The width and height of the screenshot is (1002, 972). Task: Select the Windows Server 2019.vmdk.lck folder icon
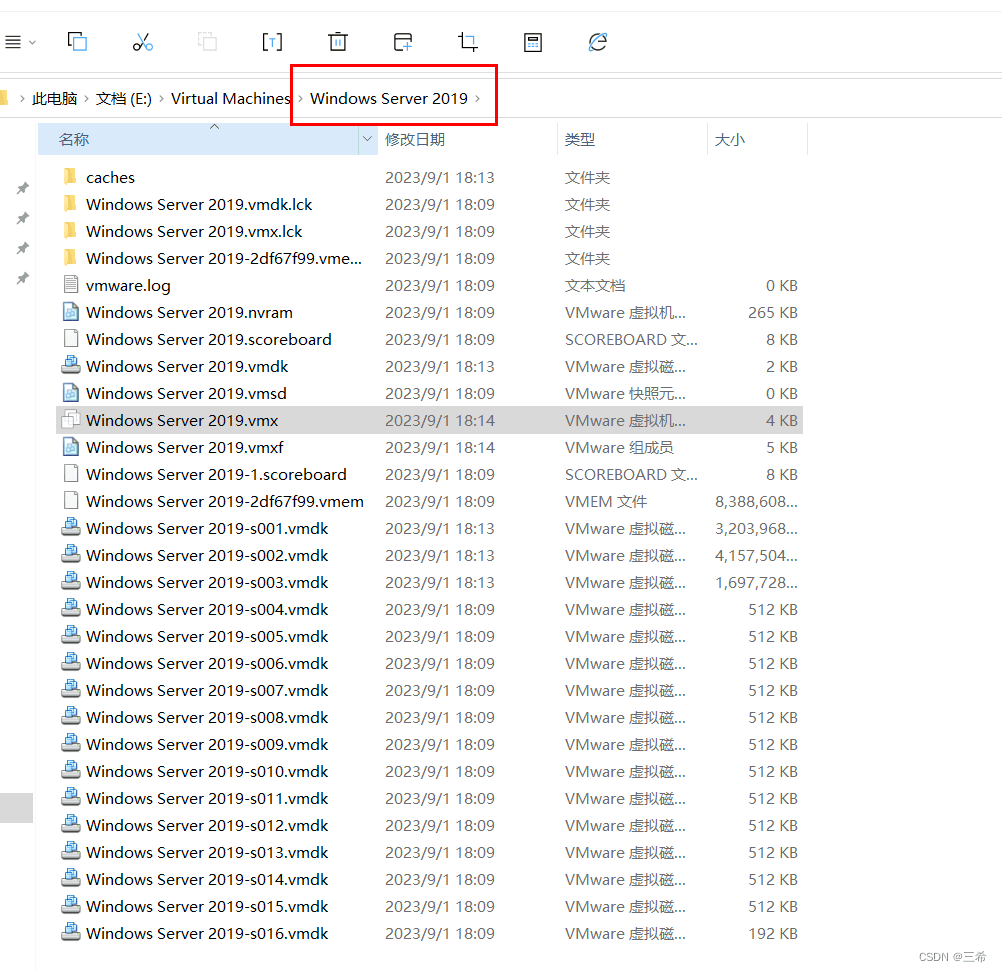[x=71, y=204]
